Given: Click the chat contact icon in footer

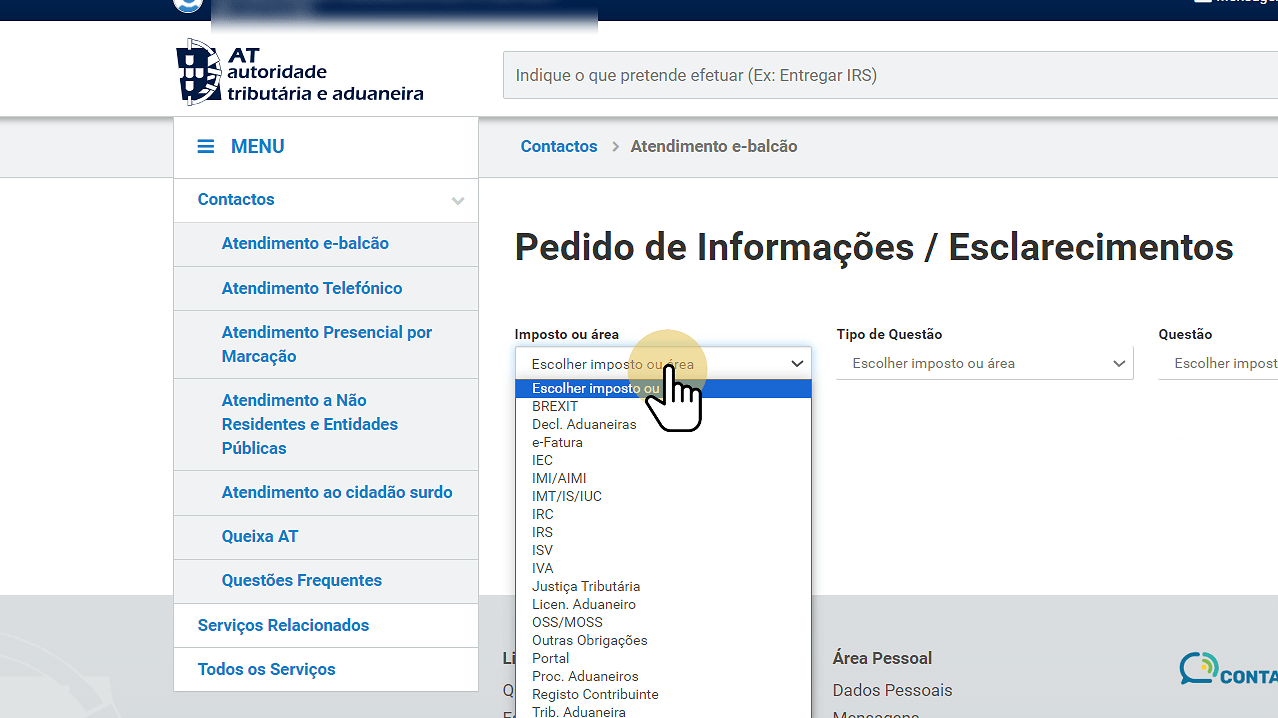Looking at the screenshot, I should tap(1198, 668).
